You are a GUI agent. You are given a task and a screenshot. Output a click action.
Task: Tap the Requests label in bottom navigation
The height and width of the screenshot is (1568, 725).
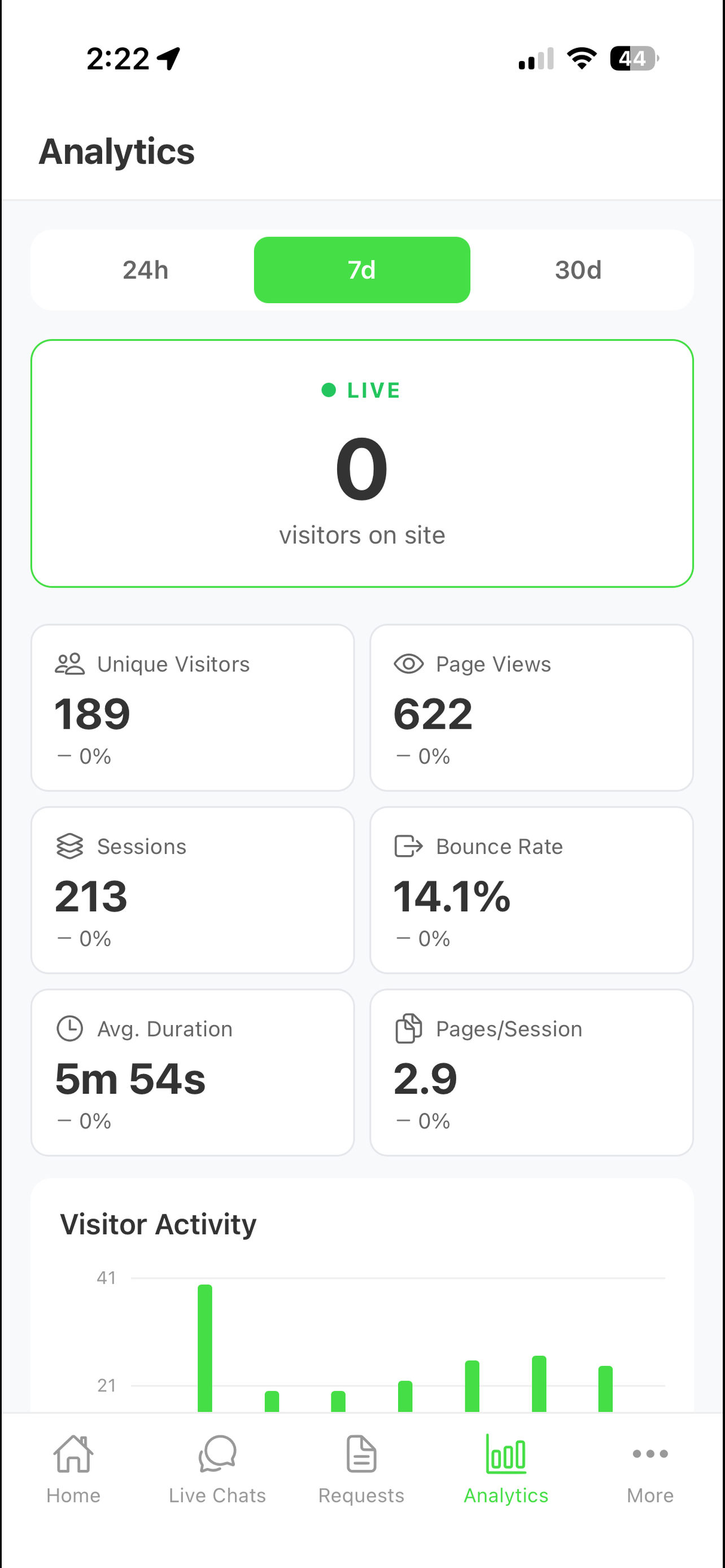361,1496
